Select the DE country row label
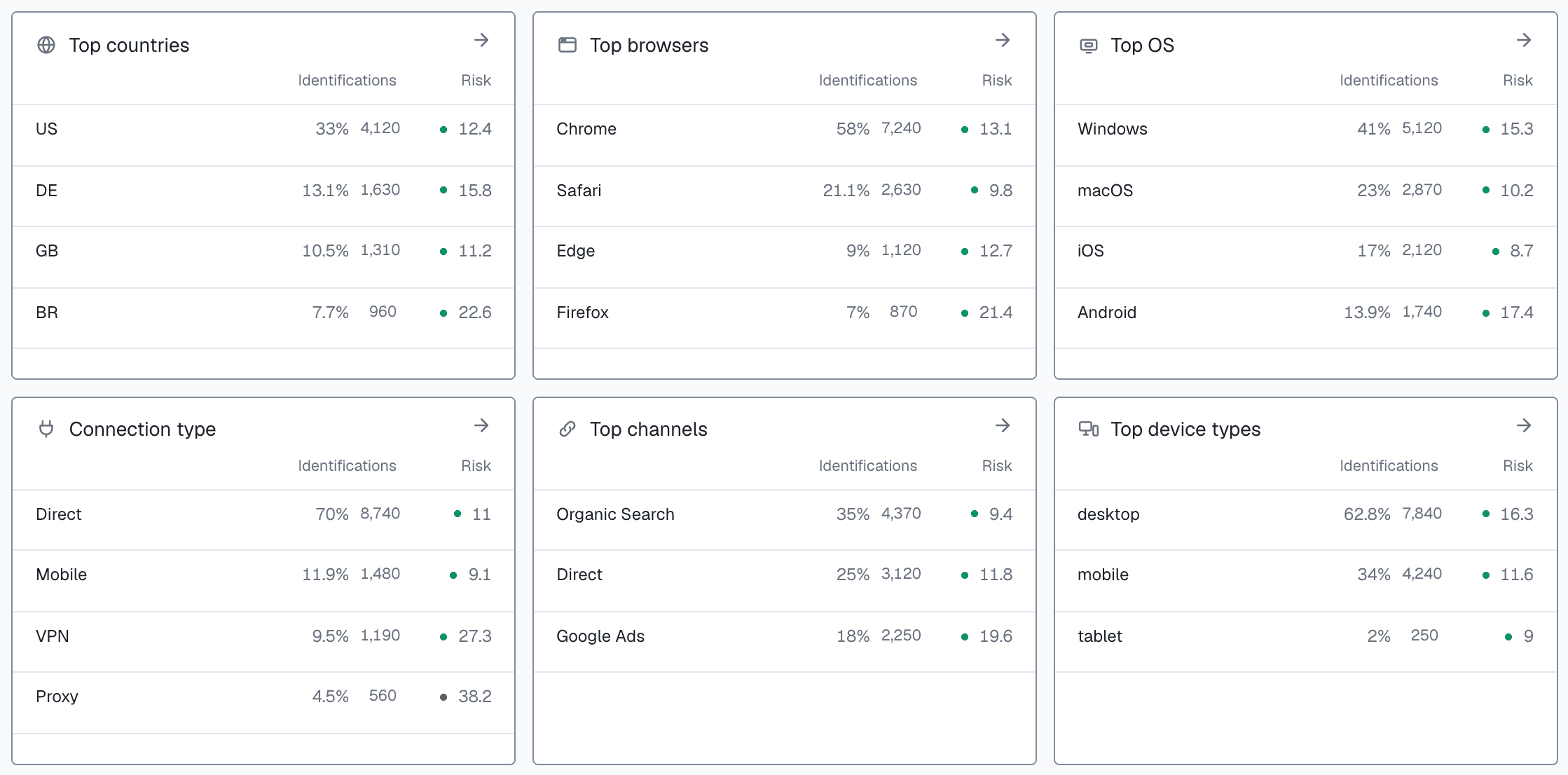Viewport: 1568px width, 775px height. 46,191
